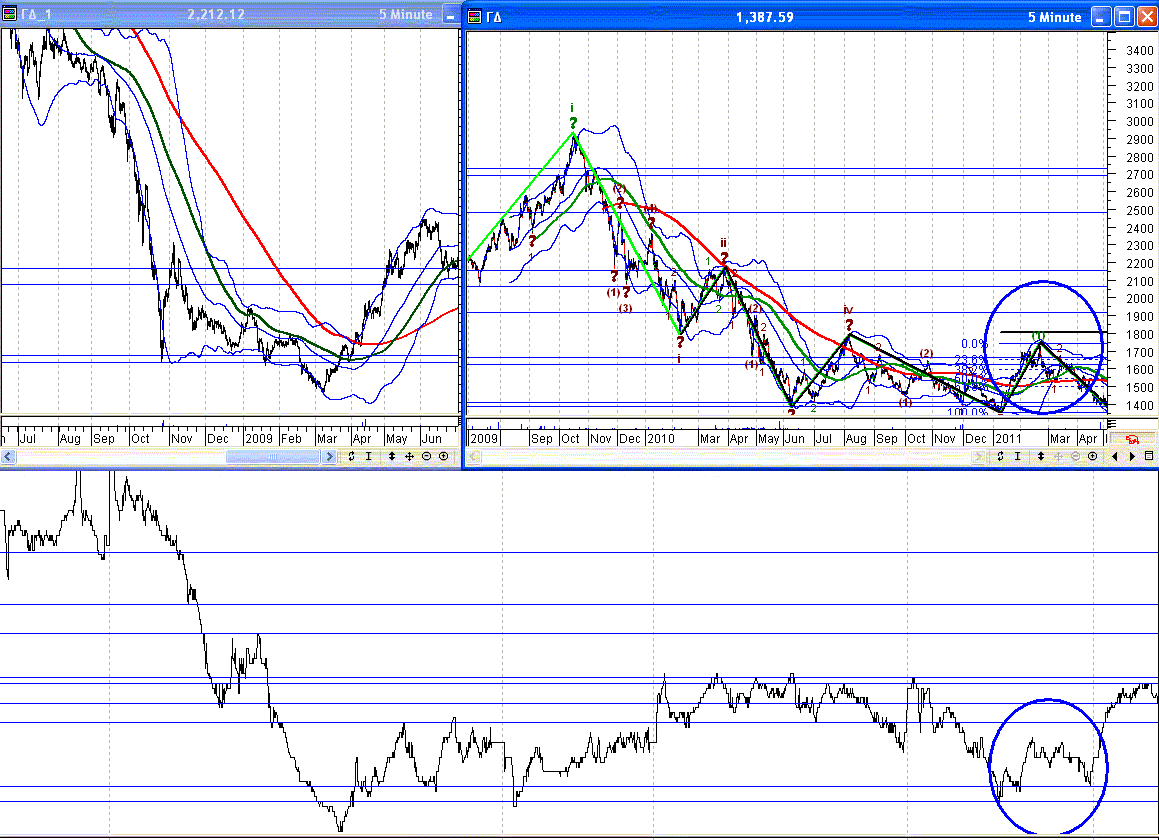
Task: Activate pan cross tool in left chart
Action: pos(409,456)
